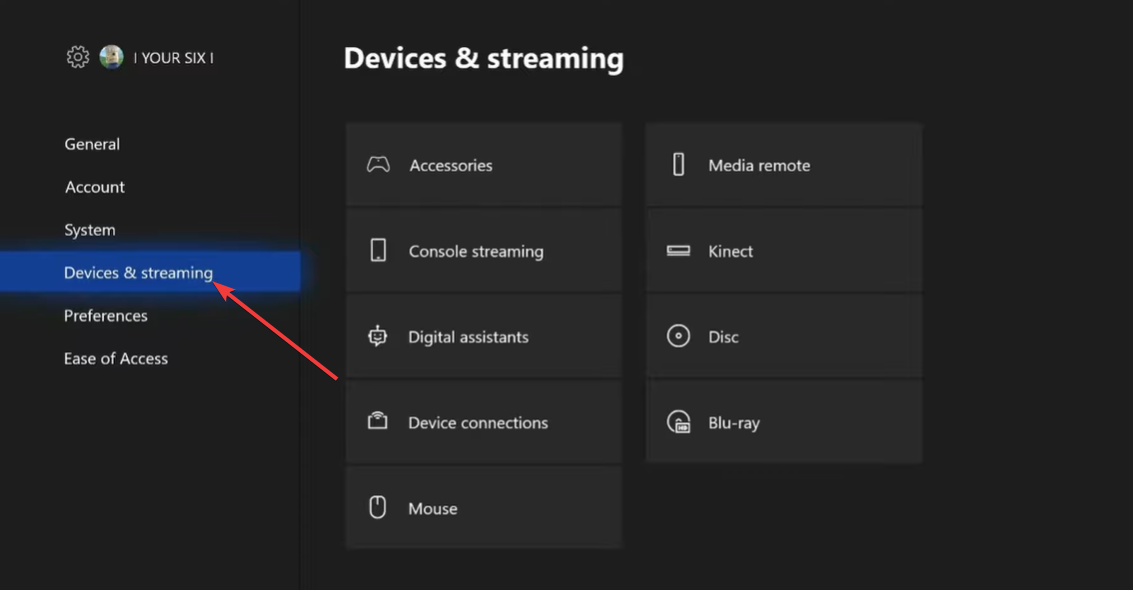Go to System settings
Screen dimensions: 1133x590
[x=90, y=230]
